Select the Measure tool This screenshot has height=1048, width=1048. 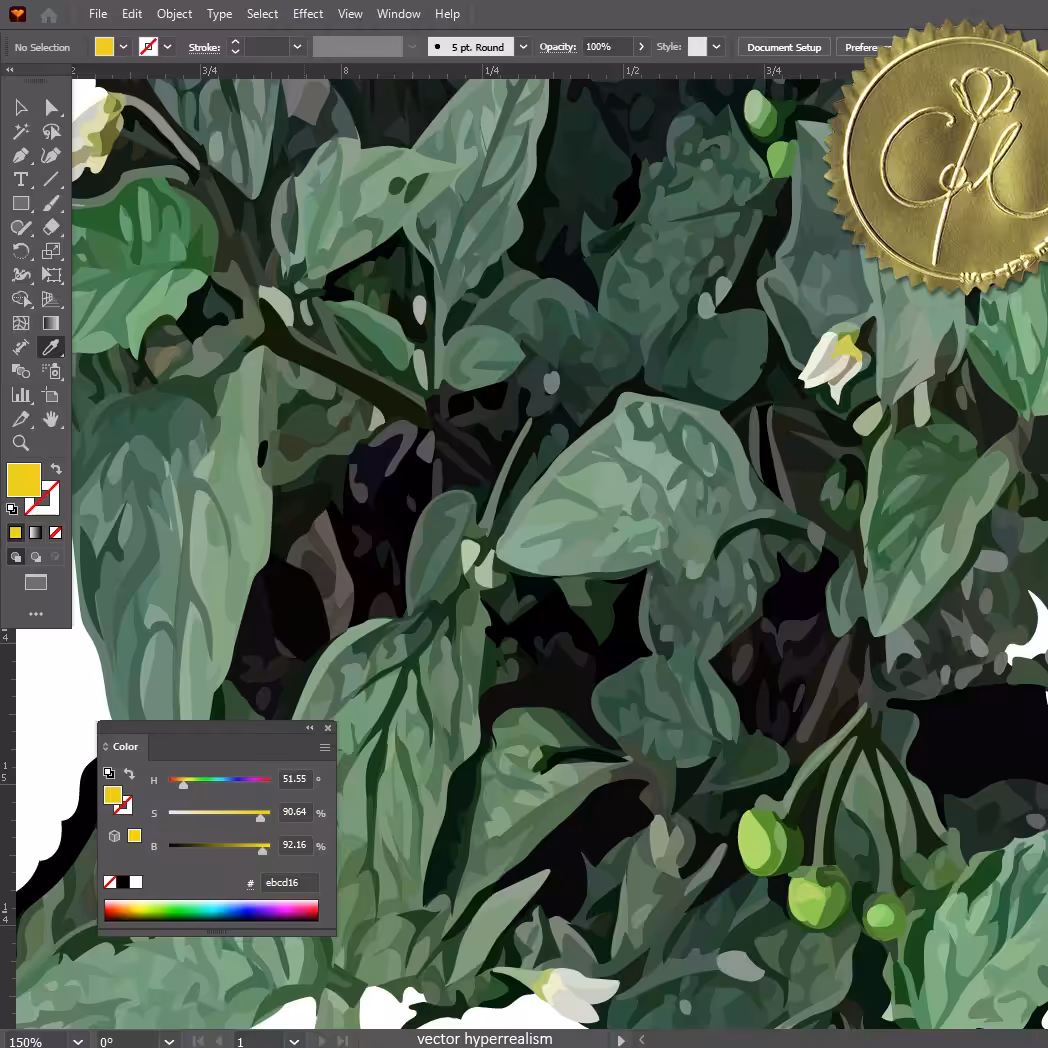21,348
